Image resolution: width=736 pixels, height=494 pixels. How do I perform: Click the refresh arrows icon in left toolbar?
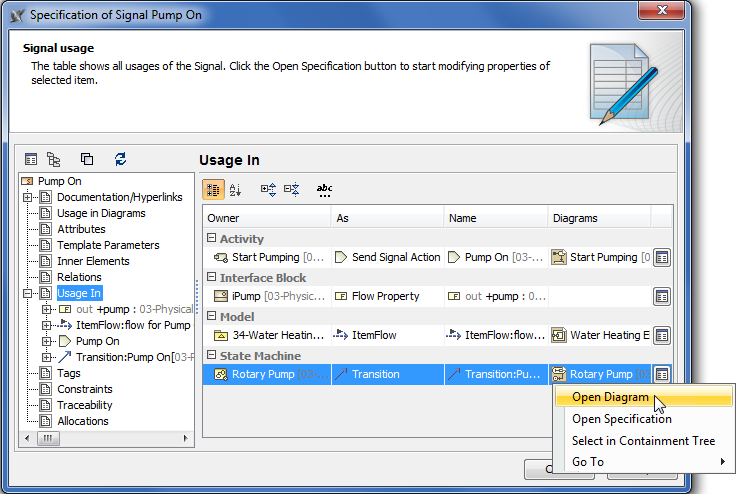(x=121, y=159)
